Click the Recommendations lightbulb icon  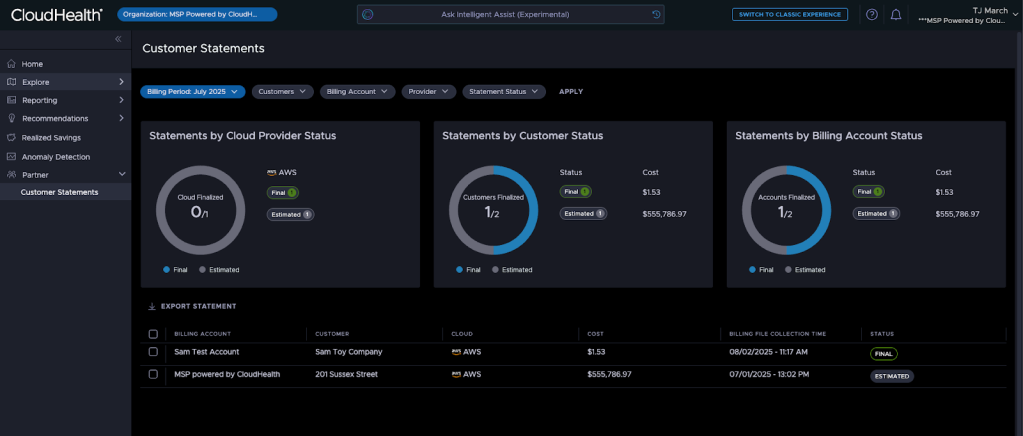[x=11, y=119]
